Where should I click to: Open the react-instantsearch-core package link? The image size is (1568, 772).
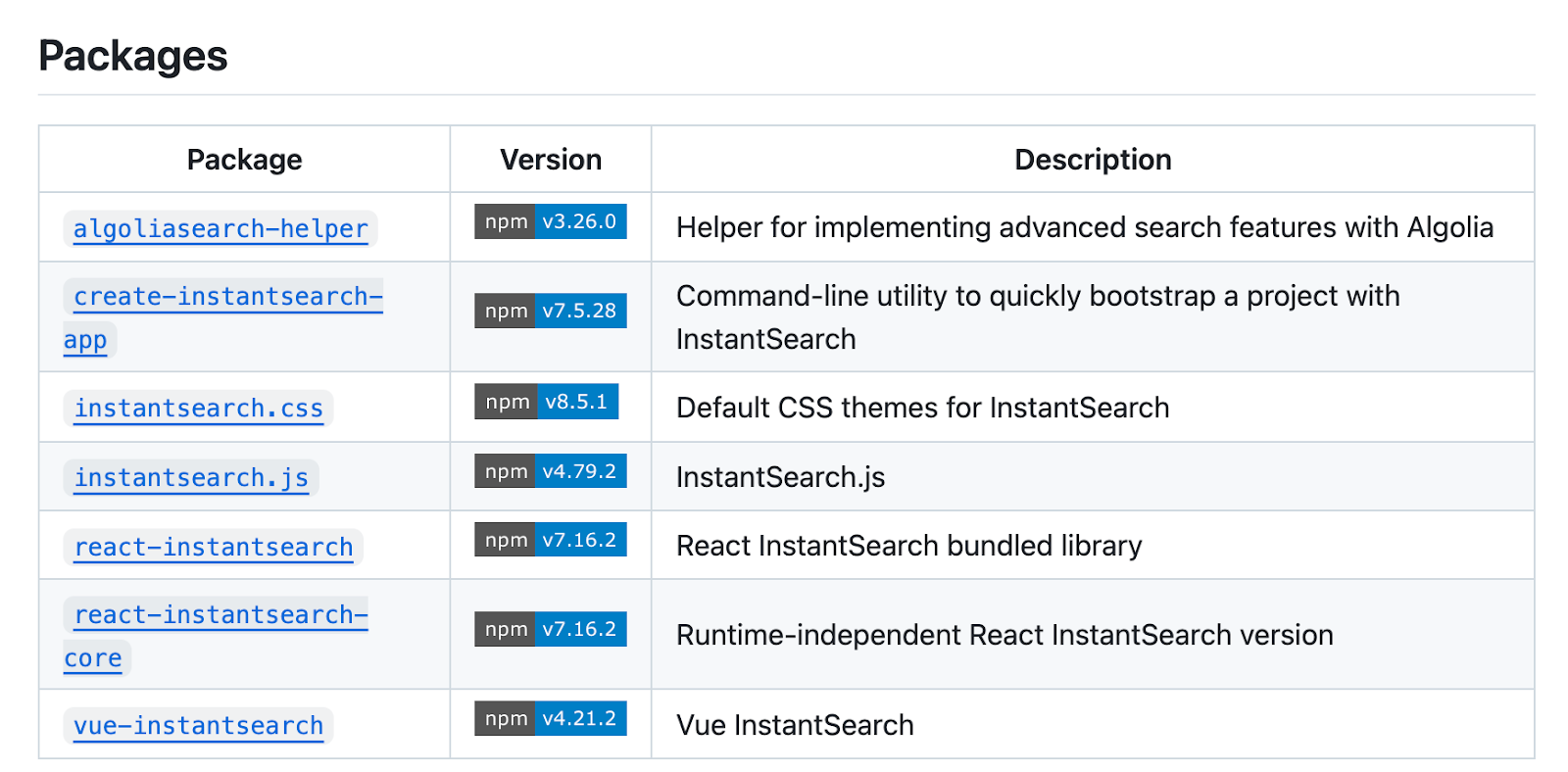pos(220,615)
